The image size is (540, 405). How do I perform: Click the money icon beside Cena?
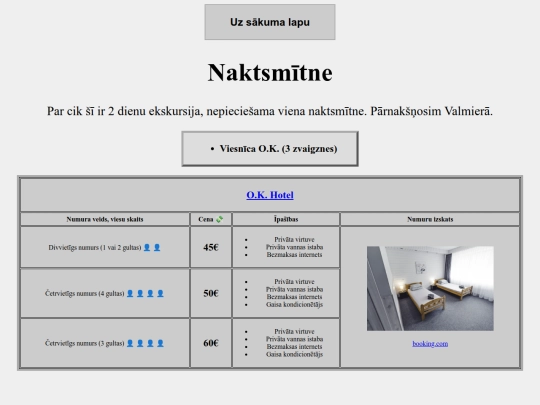click(219, 219)
